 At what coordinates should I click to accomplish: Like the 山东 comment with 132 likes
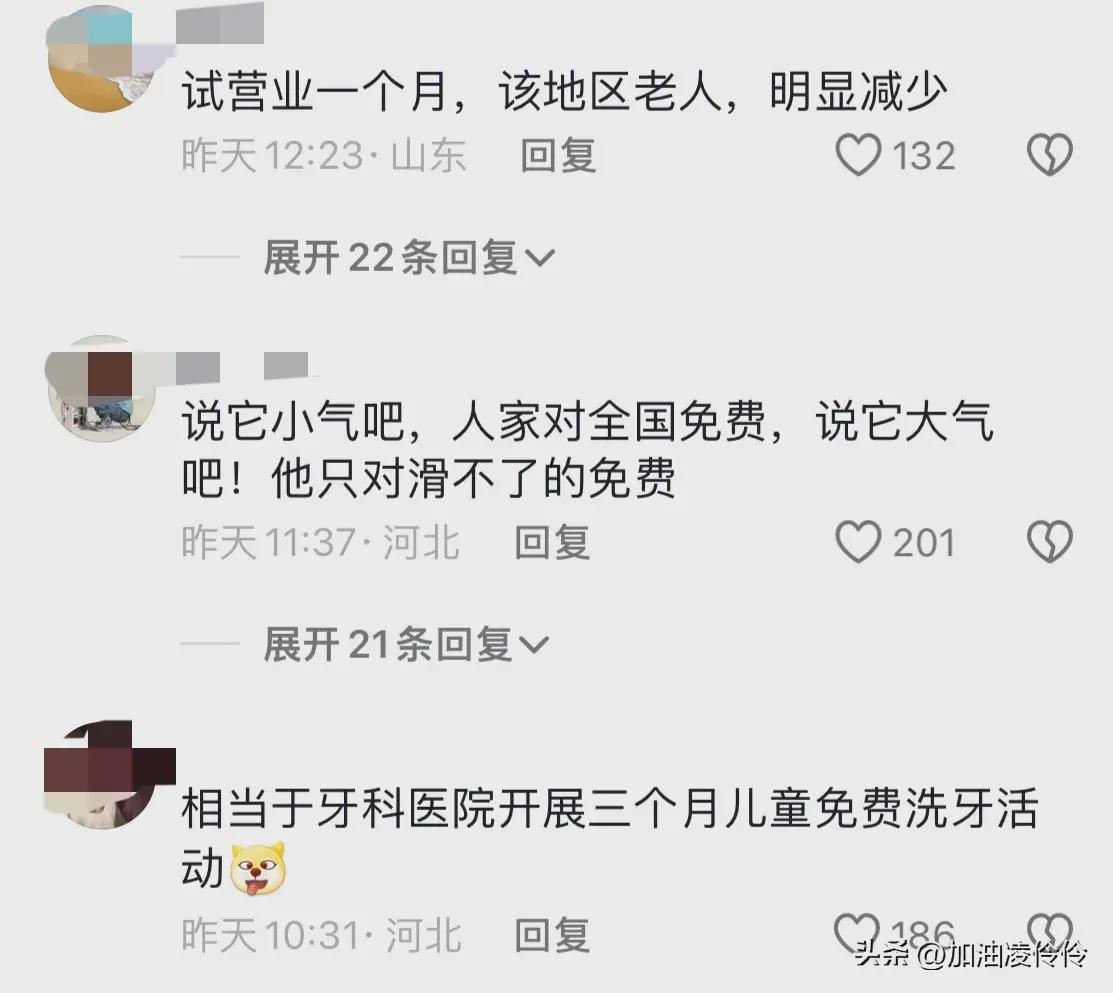click(858, 155)
